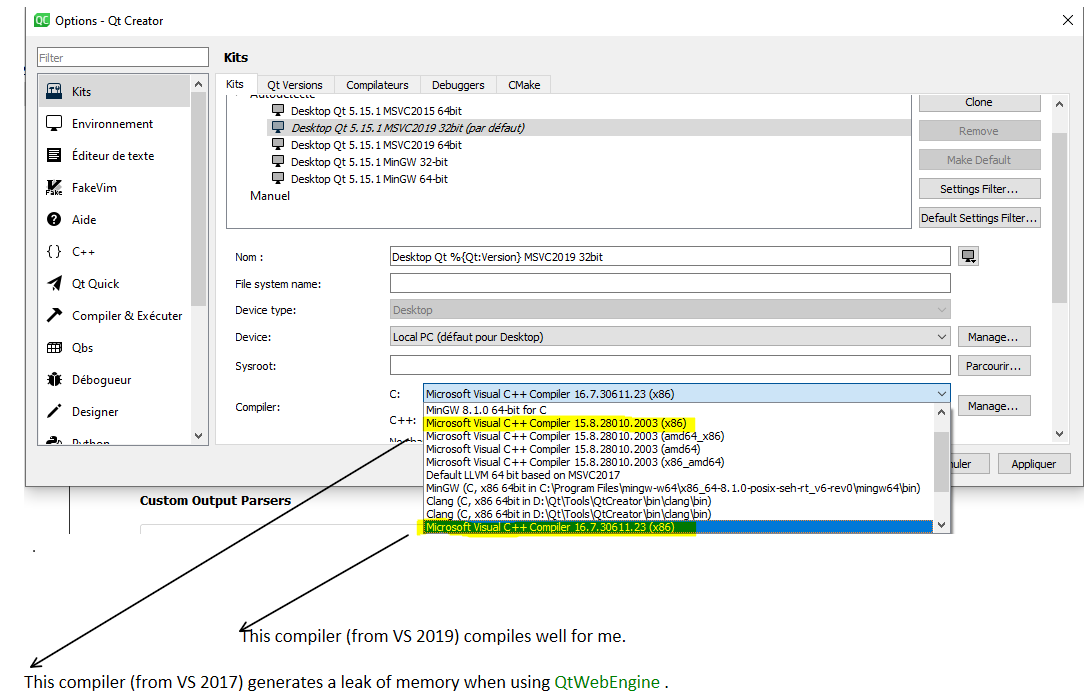Viewport: 1084px width, 692px height.
Task: Click monitor icon of MSVC2015 64bit kit
Action: (278, 110)
